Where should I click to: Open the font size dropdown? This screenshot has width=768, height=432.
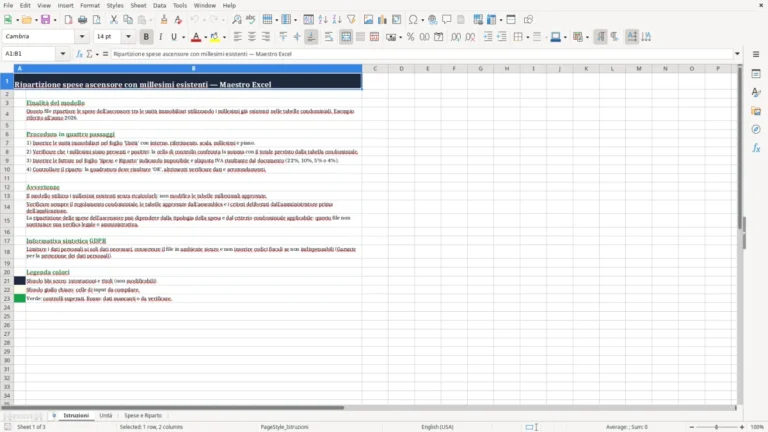(x=128, y=37)
